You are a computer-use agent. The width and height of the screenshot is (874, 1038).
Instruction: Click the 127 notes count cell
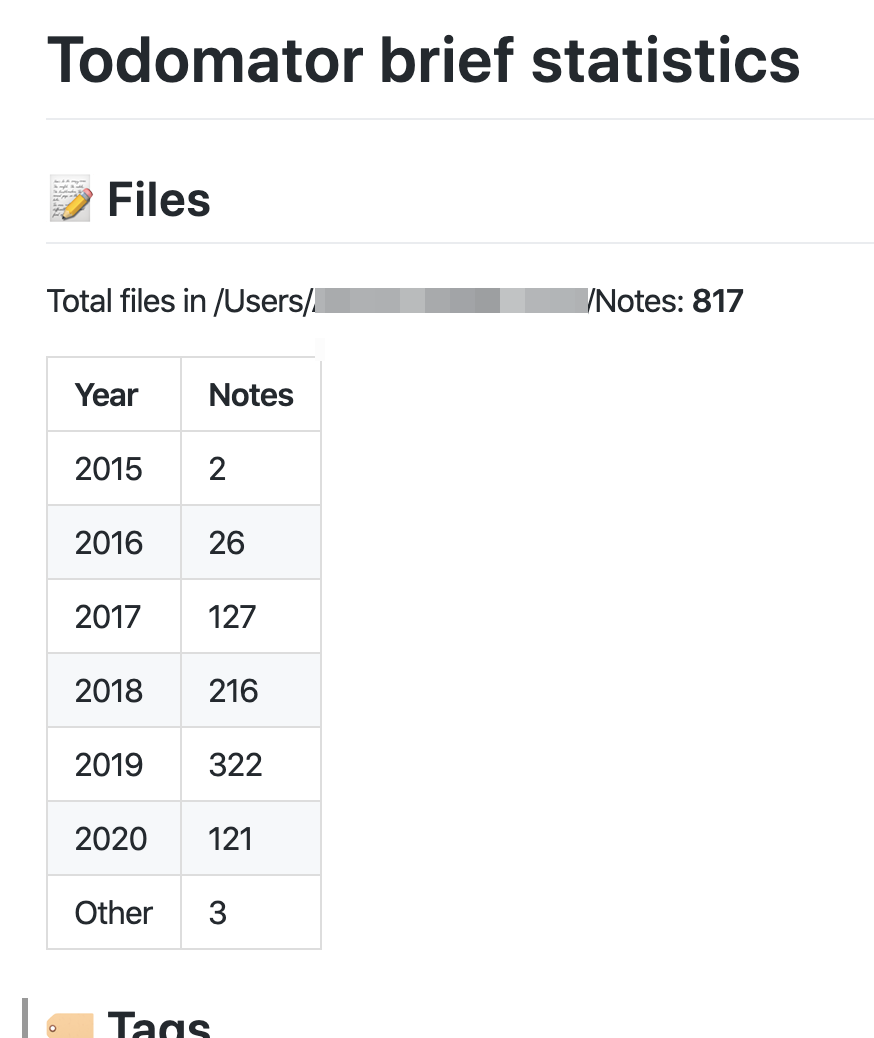232,617
